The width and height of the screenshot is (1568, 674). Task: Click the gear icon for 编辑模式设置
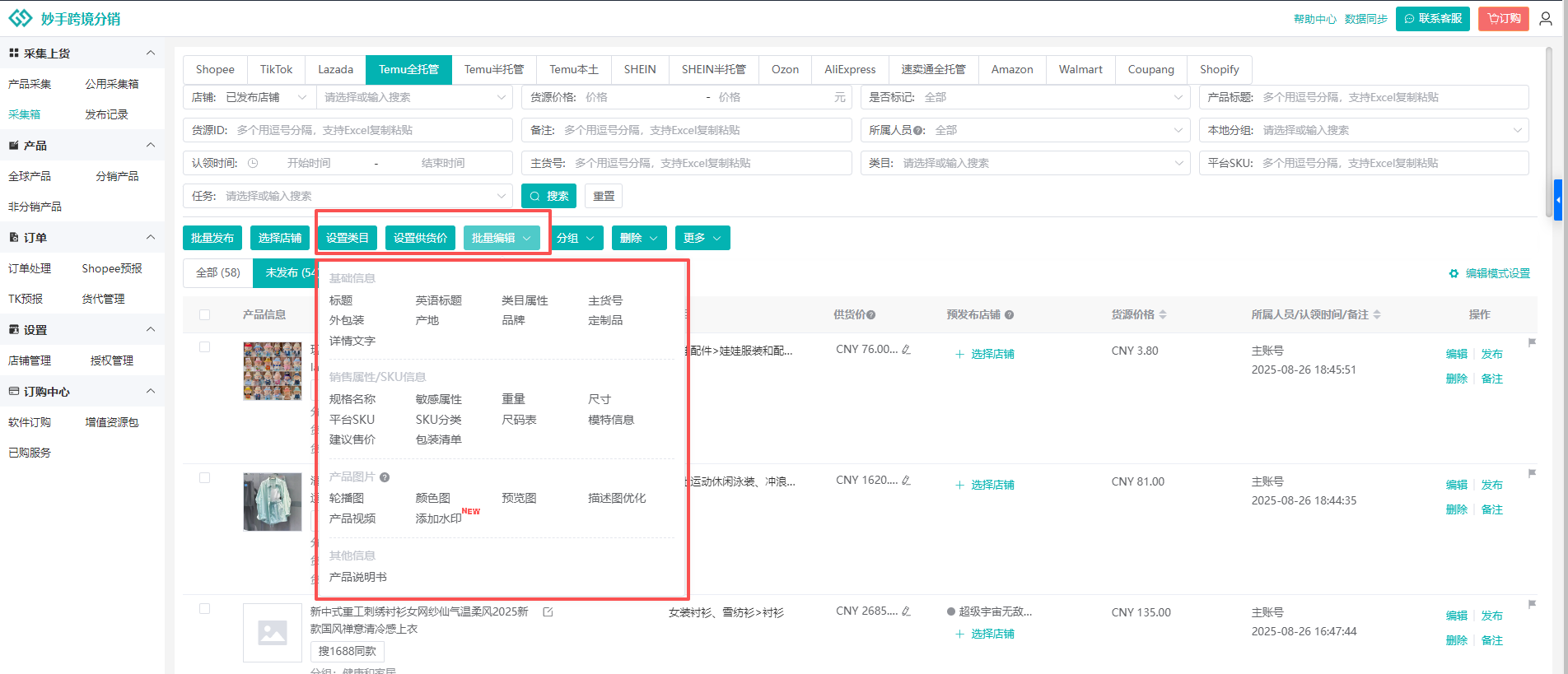pyautogui.click(x=1454, y=273)
